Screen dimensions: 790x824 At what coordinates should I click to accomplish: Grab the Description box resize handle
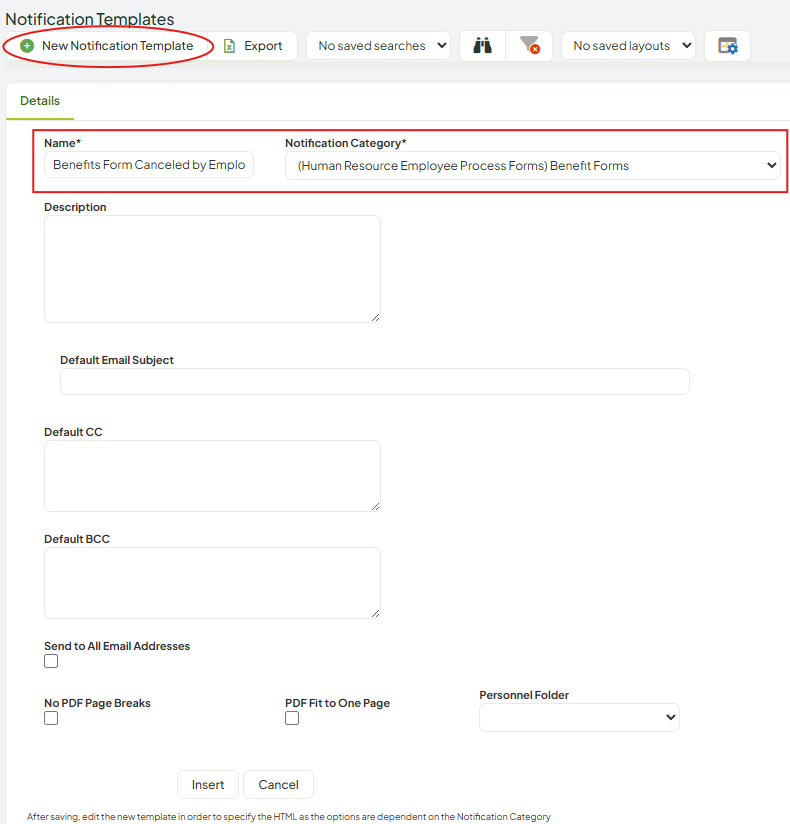point(375,317)
